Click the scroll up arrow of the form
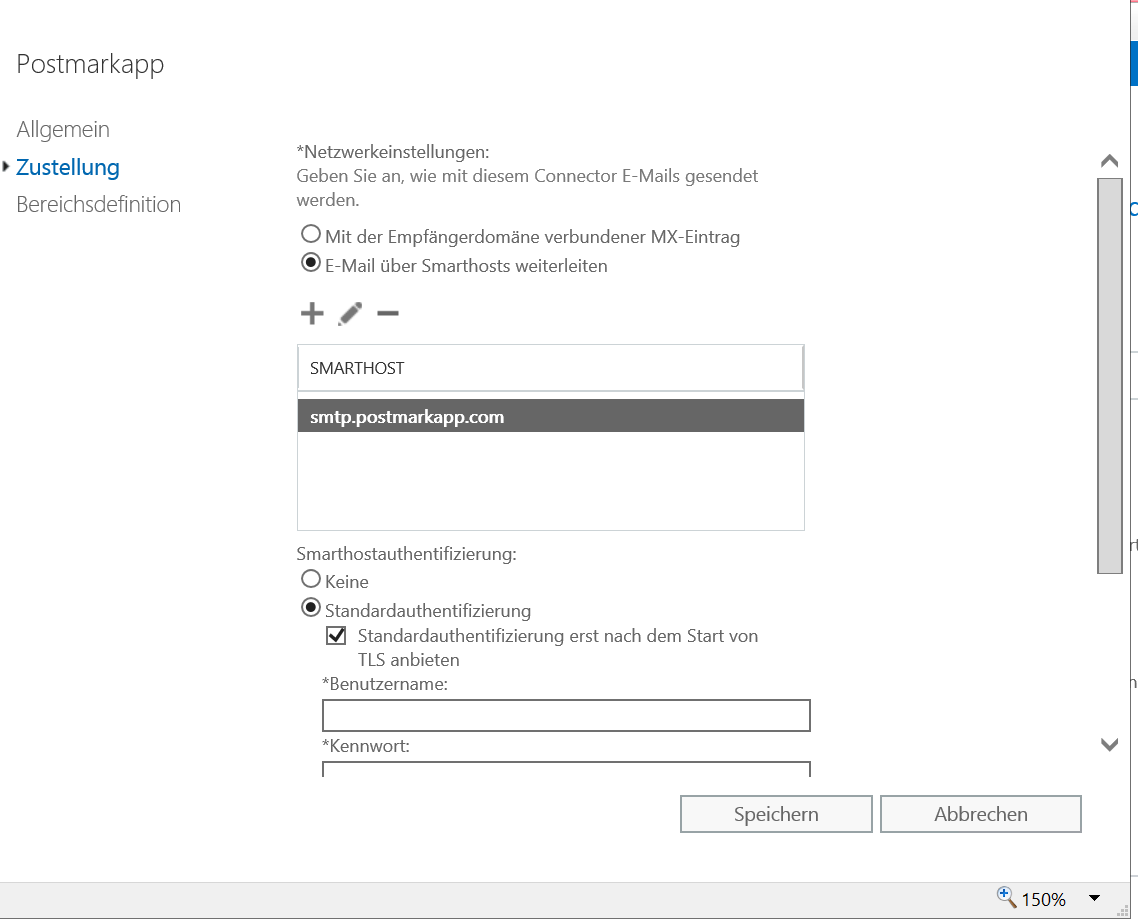 coord(1110,161)
